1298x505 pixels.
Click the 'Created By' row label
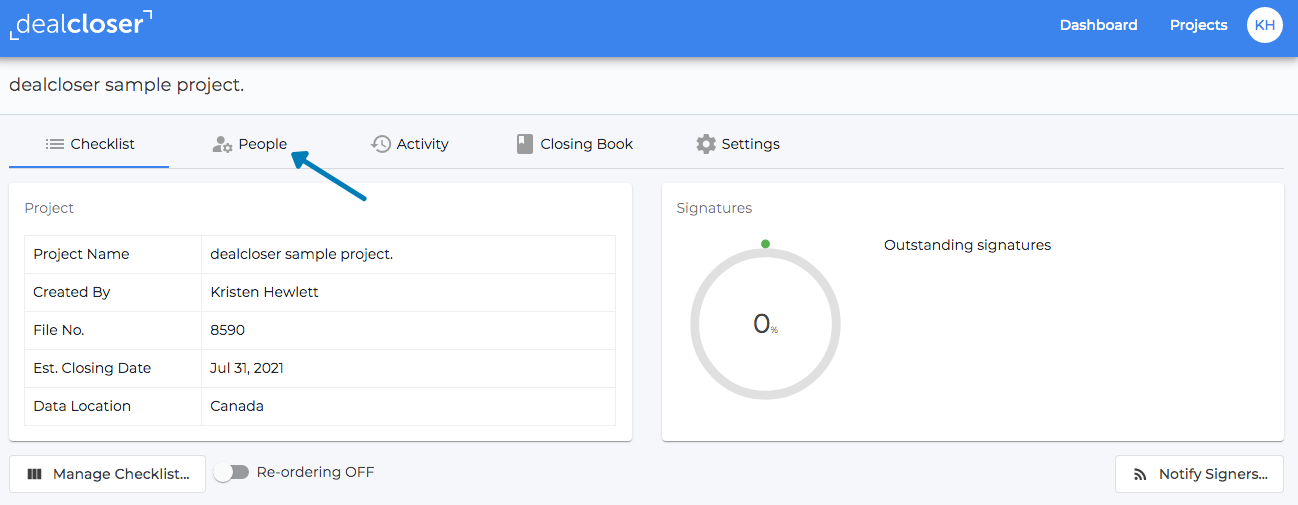coord(72,292)
